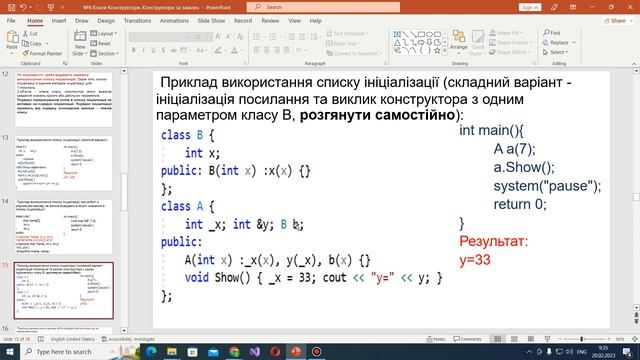Toggle Comments pane in status bar
Image resolution: width=640 pixels, height=360 pixels.
(x=468, y=339)
